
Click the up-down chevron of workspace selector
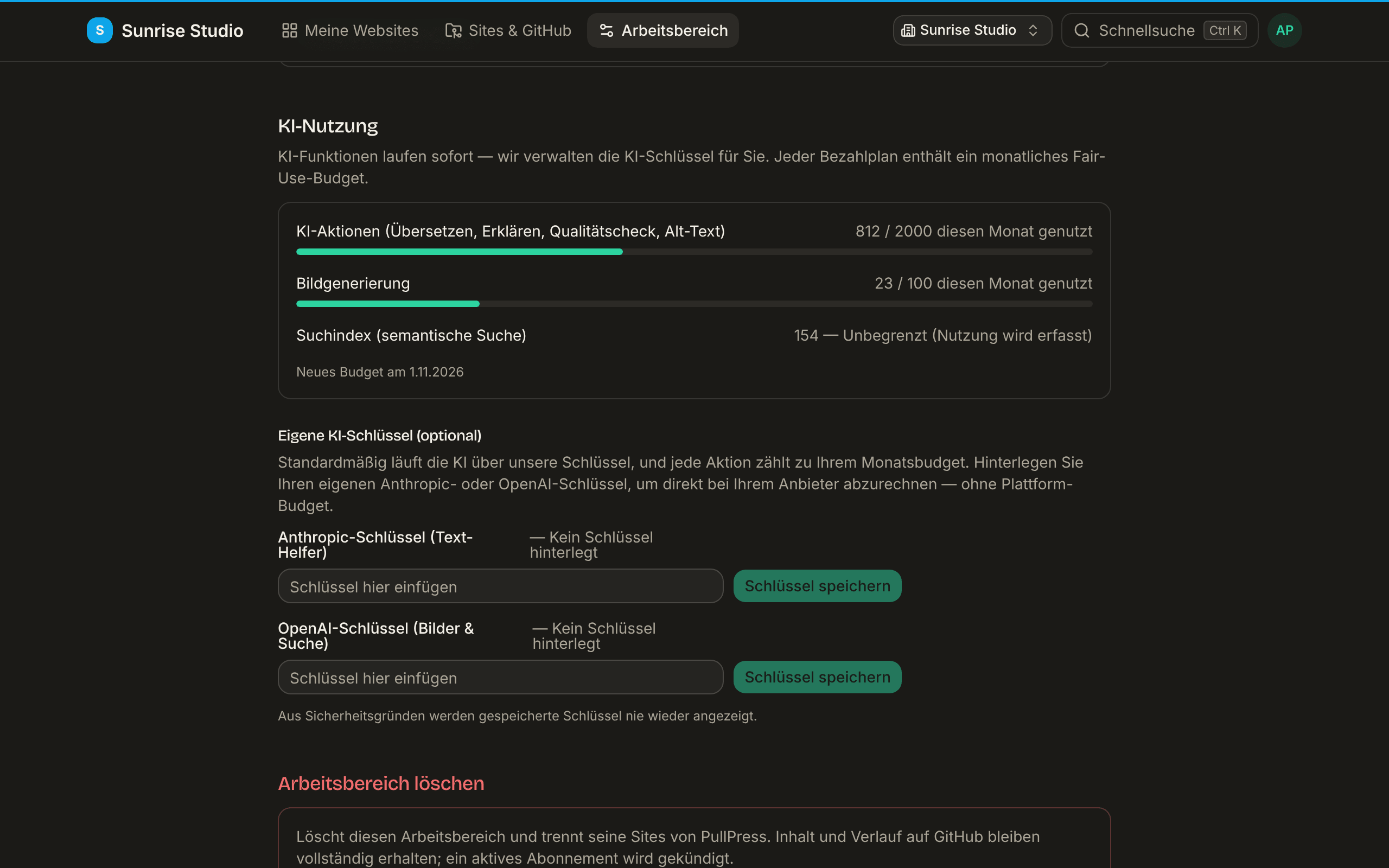[x=1033, y=30]
